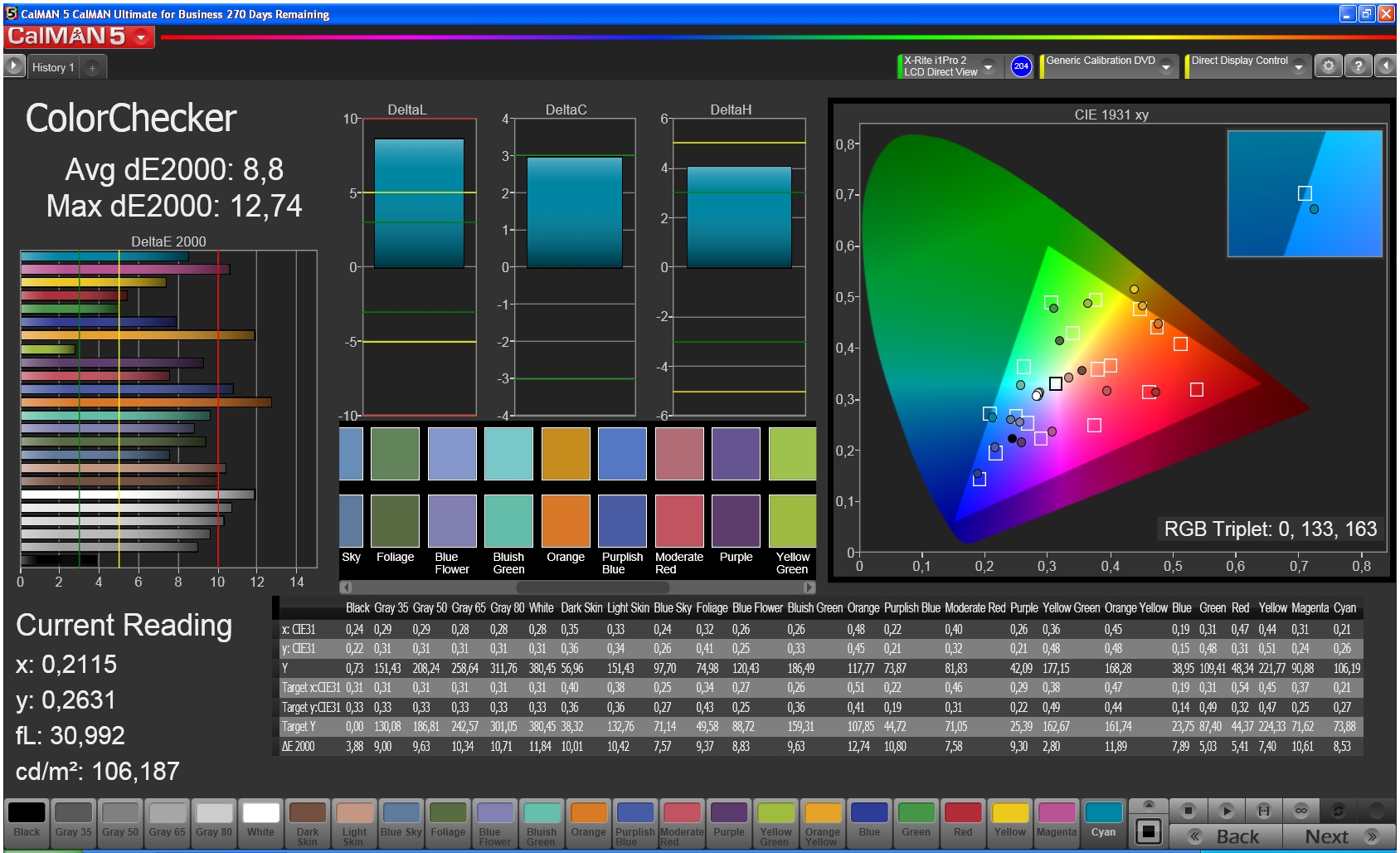This screenshot has width=1400, height=853.
Task: Select the bottom-row Yellow Green patch button
Action: (x=775, y=823)
